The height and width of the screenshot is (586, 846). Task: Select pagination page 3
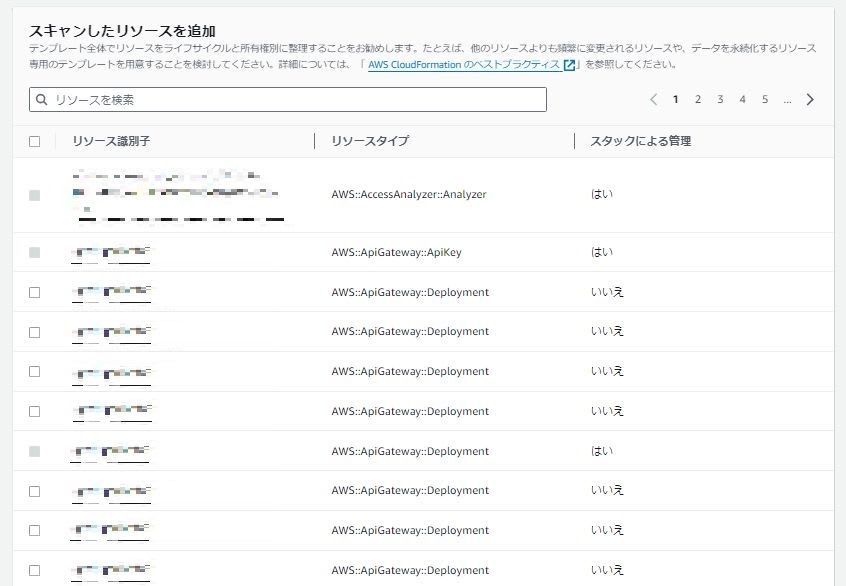[720, 99]
